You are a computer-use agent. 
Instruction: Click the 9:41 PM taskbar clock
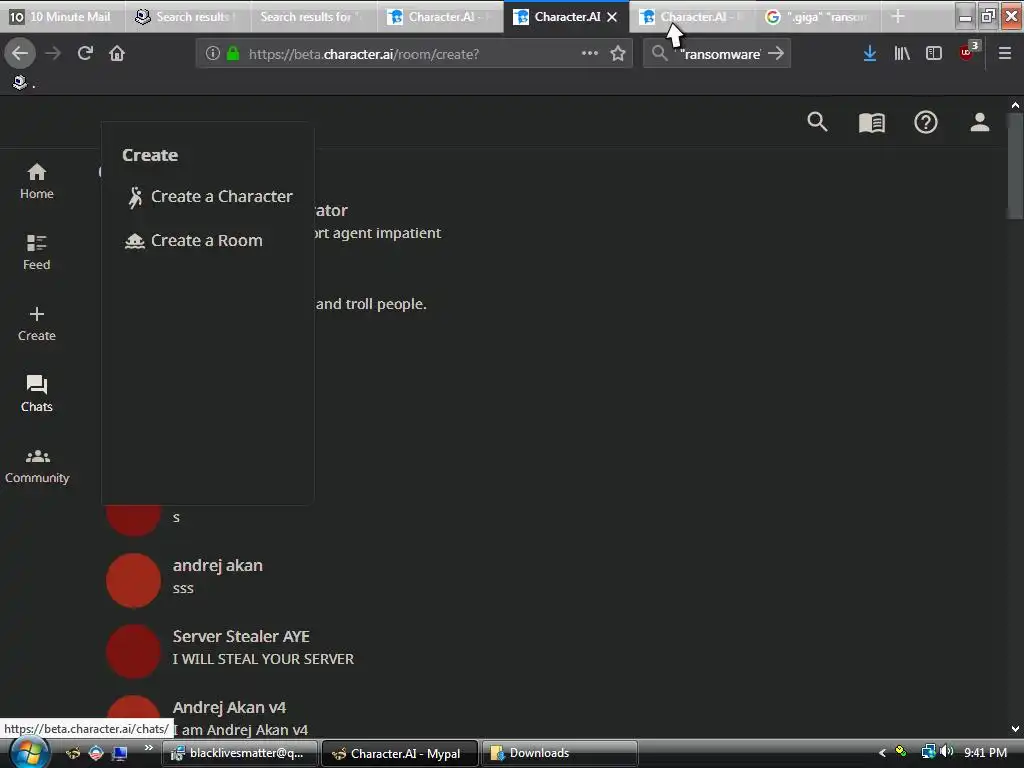pyautogui.click(x=985, y=753)
